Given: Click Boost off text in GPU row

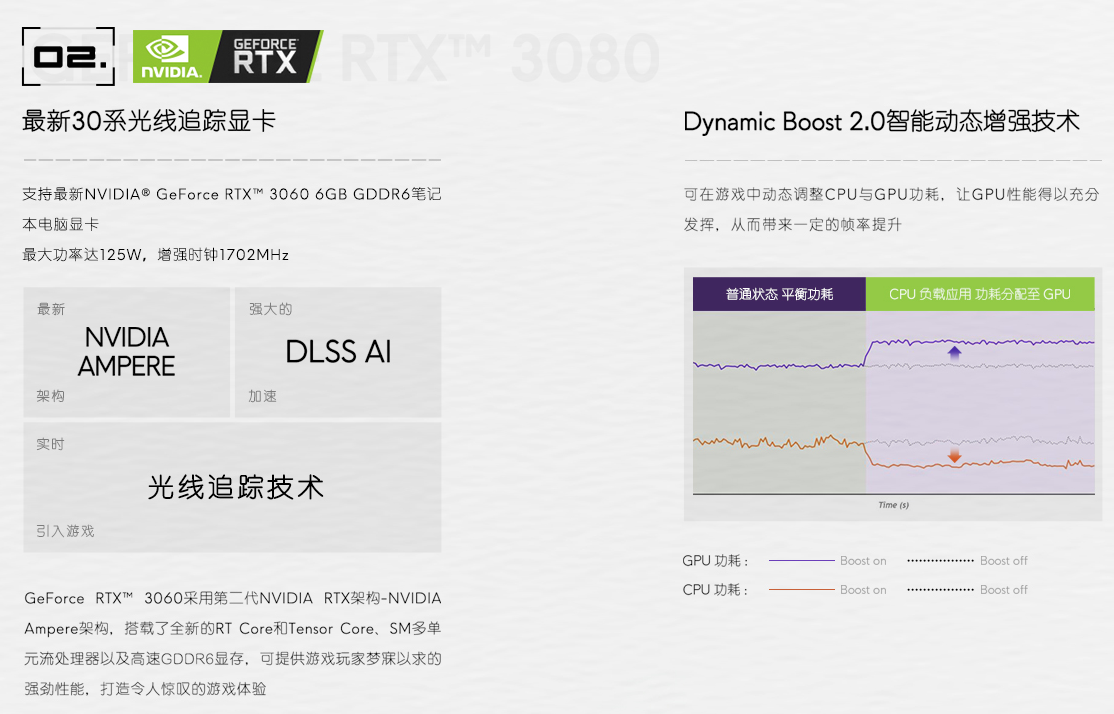Looking at the screenshot, I should coord(1004,561).
